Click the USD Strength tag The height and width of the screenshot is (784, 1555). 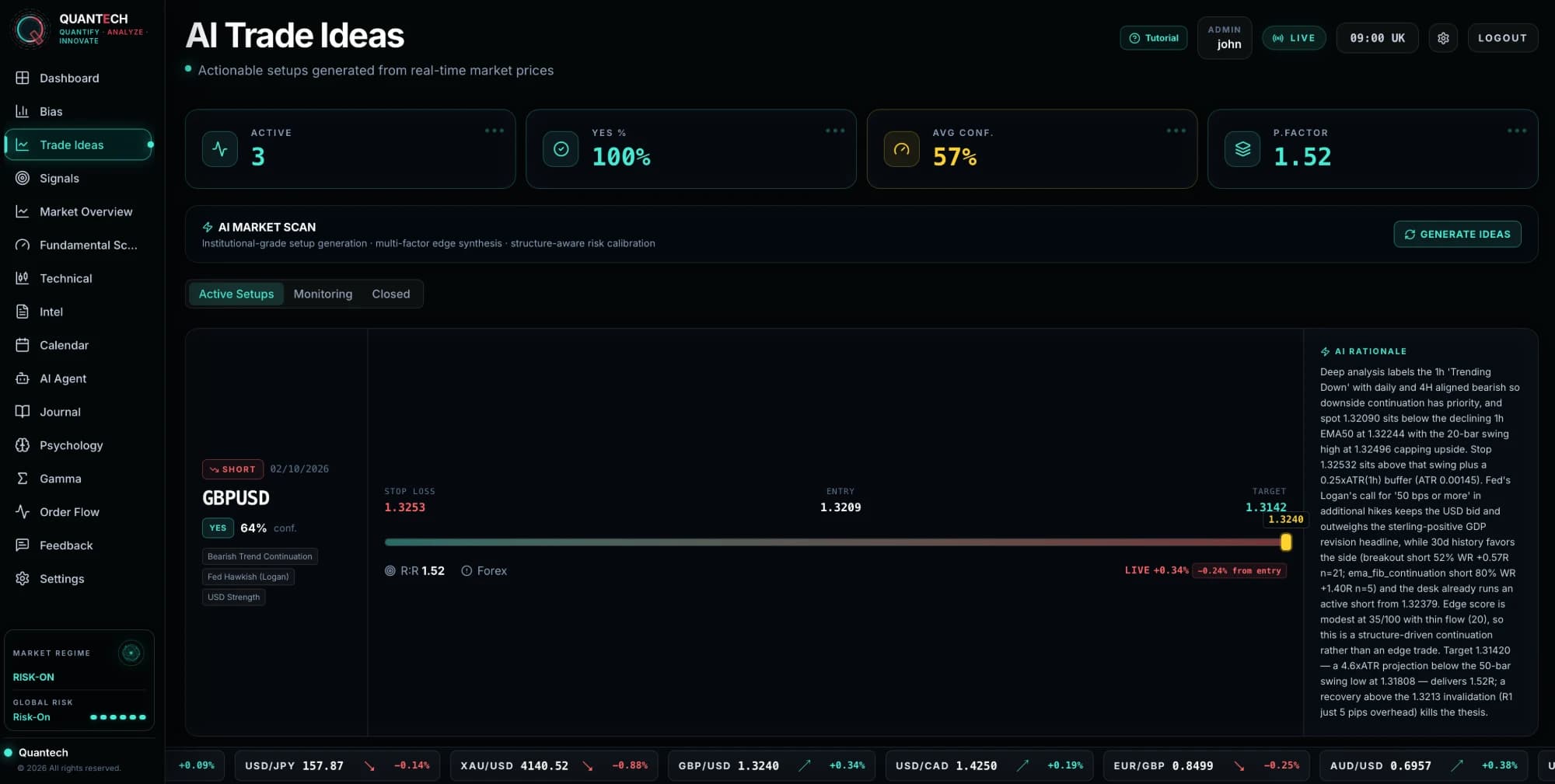233,597
